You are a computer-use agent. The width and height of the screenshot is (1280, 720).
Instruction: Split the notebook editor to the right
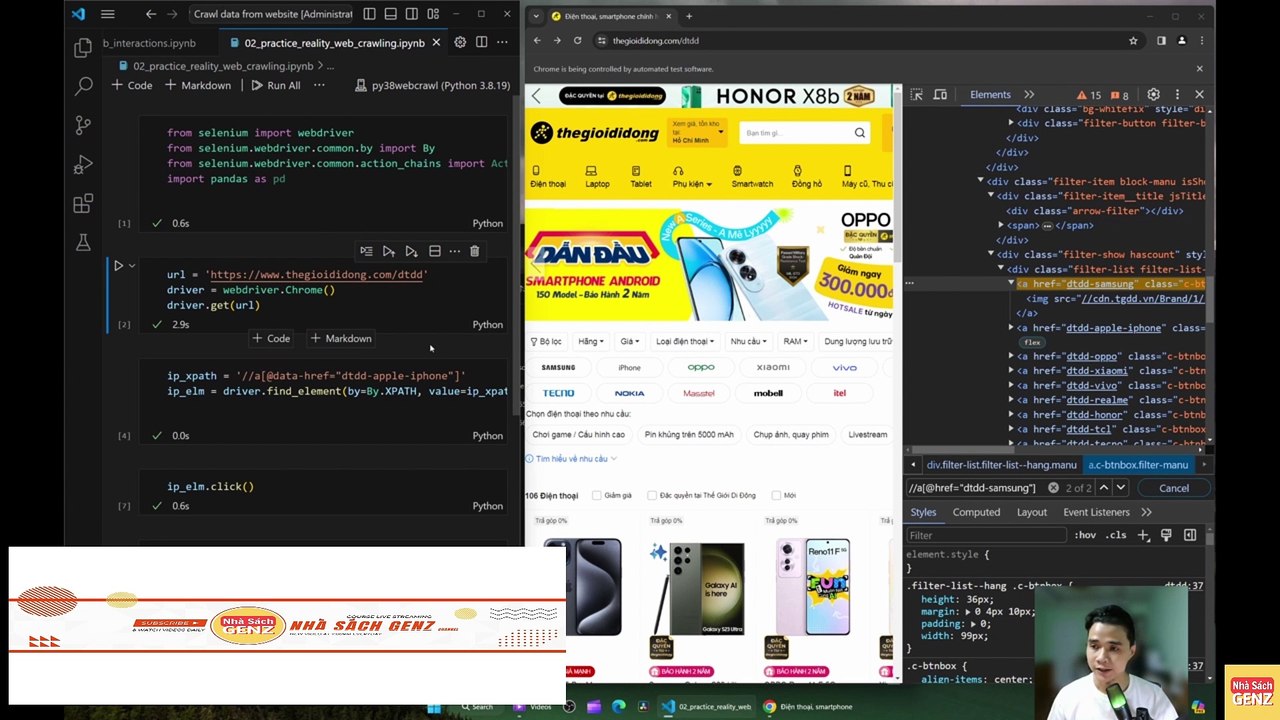[482, 42]
